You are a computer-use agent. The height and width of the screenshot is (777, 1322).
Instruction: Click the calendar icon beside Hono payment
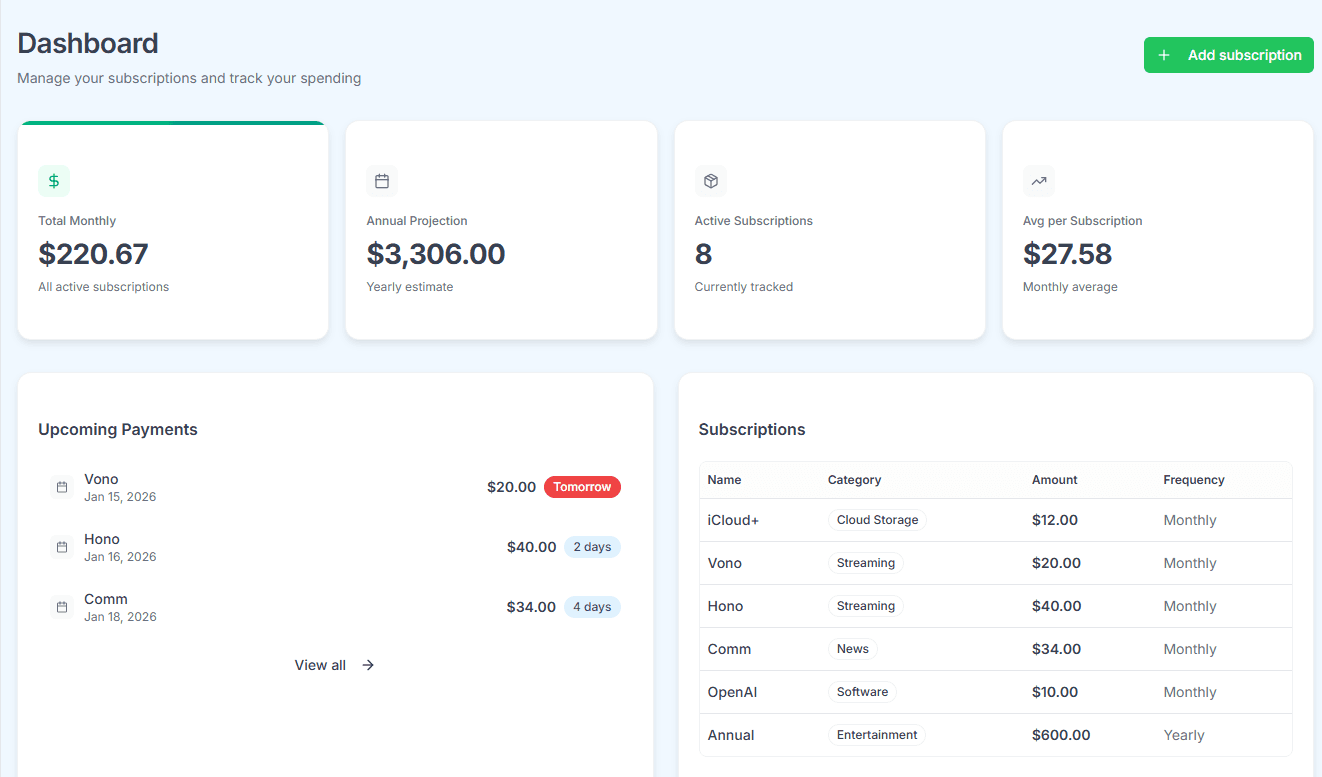(62, 547)
